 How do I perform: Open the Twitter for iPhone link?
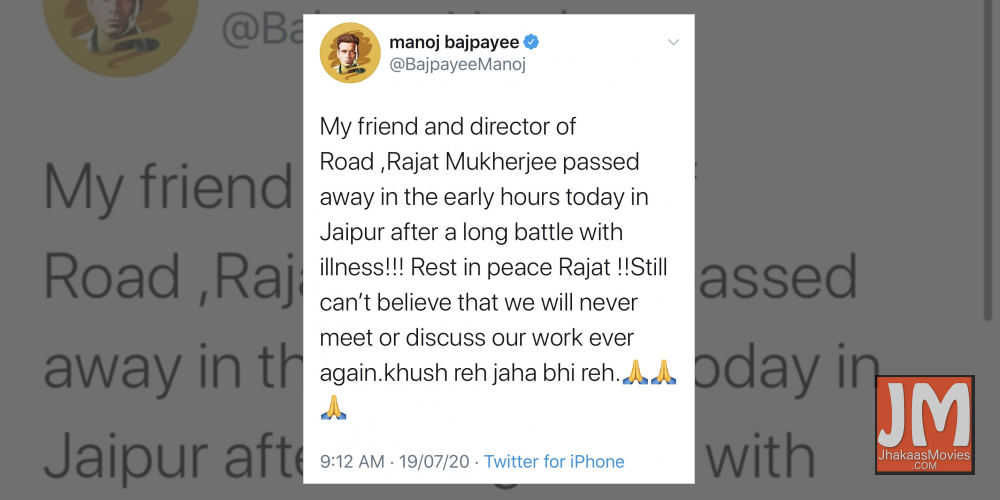554,461
